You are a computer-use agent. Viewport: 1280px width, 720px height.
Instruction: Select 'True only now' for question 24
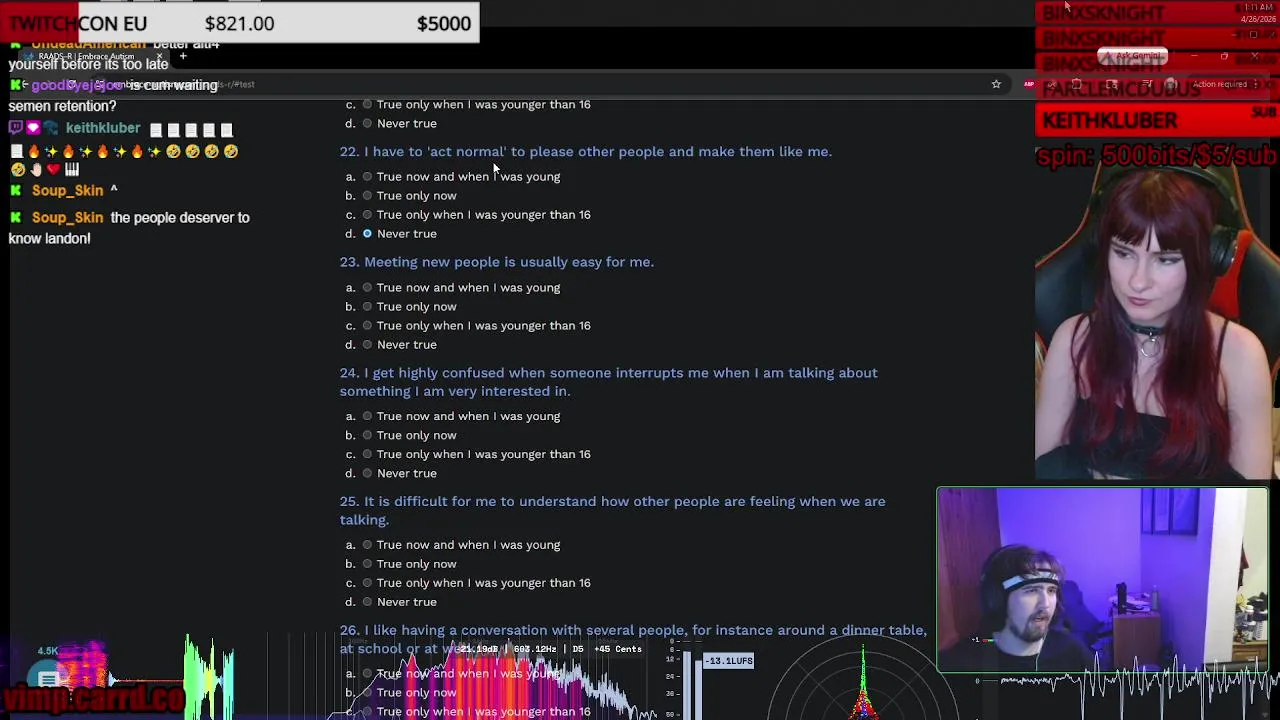pos(367,435)
